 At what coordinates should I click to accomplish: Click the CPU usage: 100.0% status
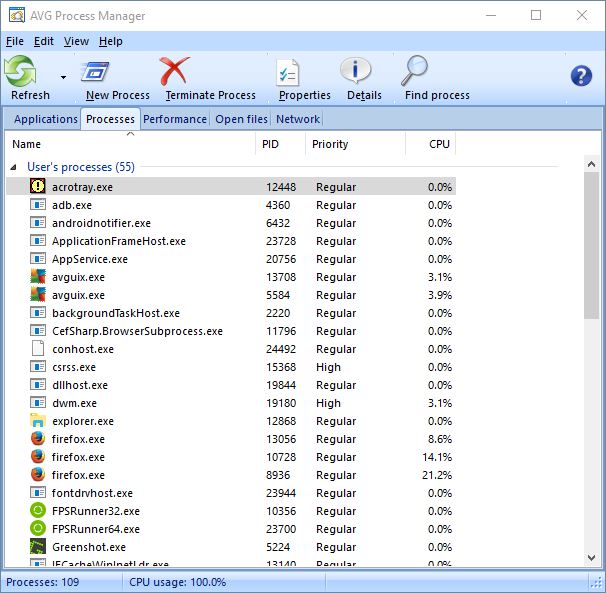(x=177, y=582)
